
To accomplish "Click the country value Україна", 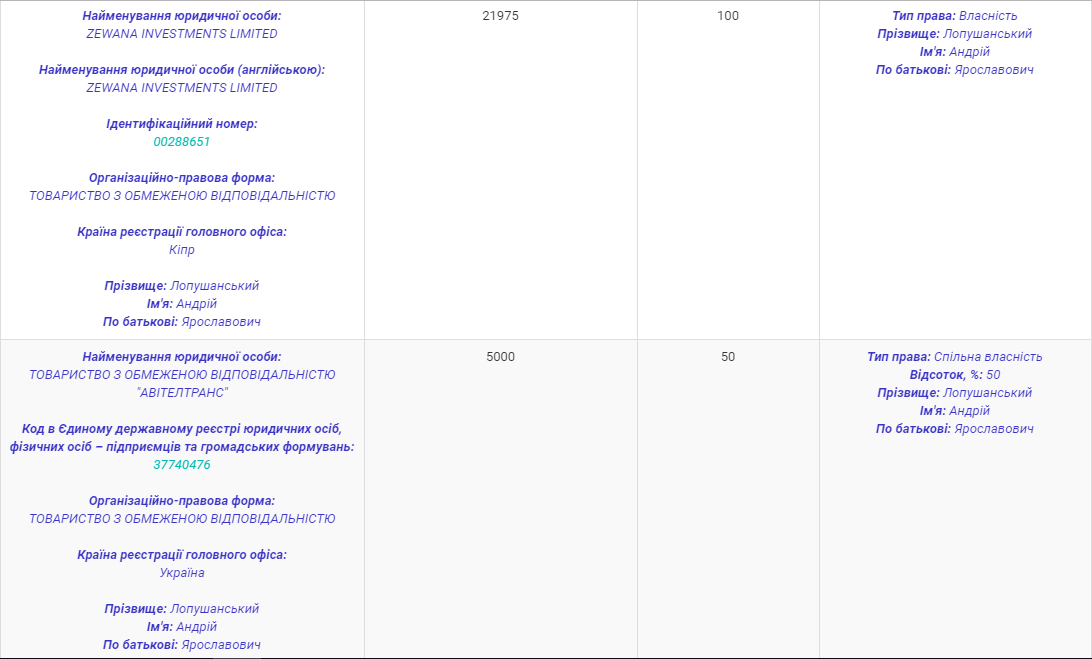I will (181, 573).
